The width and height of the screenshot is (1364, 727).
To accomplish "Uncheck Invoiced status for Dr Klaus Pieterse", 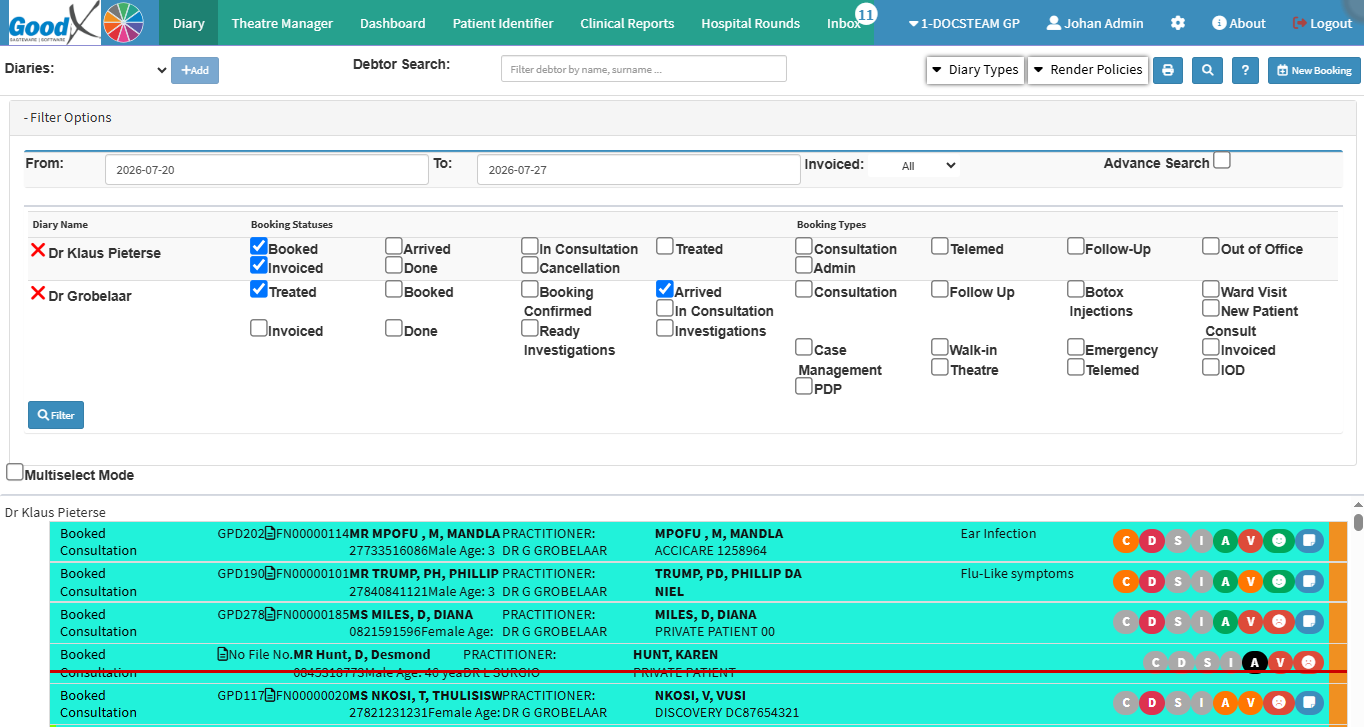I will (259, 265).
